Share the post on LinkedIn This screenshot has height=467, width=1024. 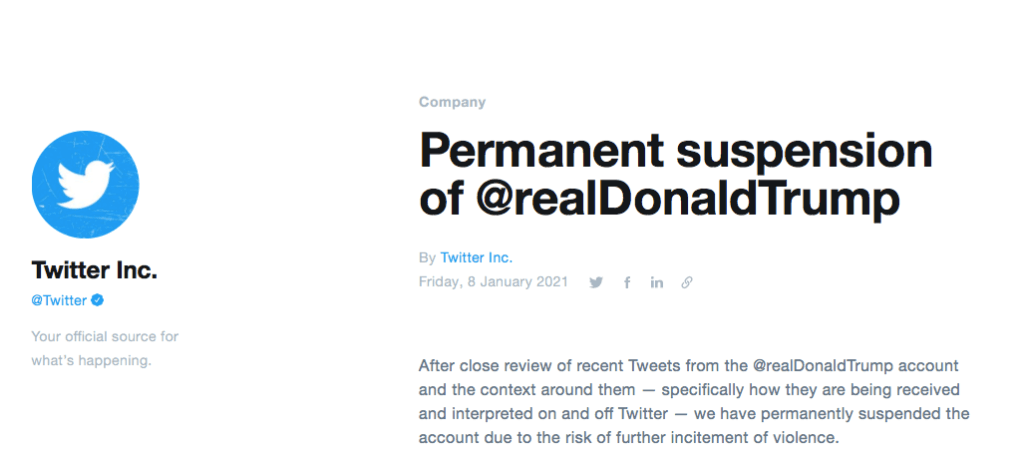pos(656,283)
